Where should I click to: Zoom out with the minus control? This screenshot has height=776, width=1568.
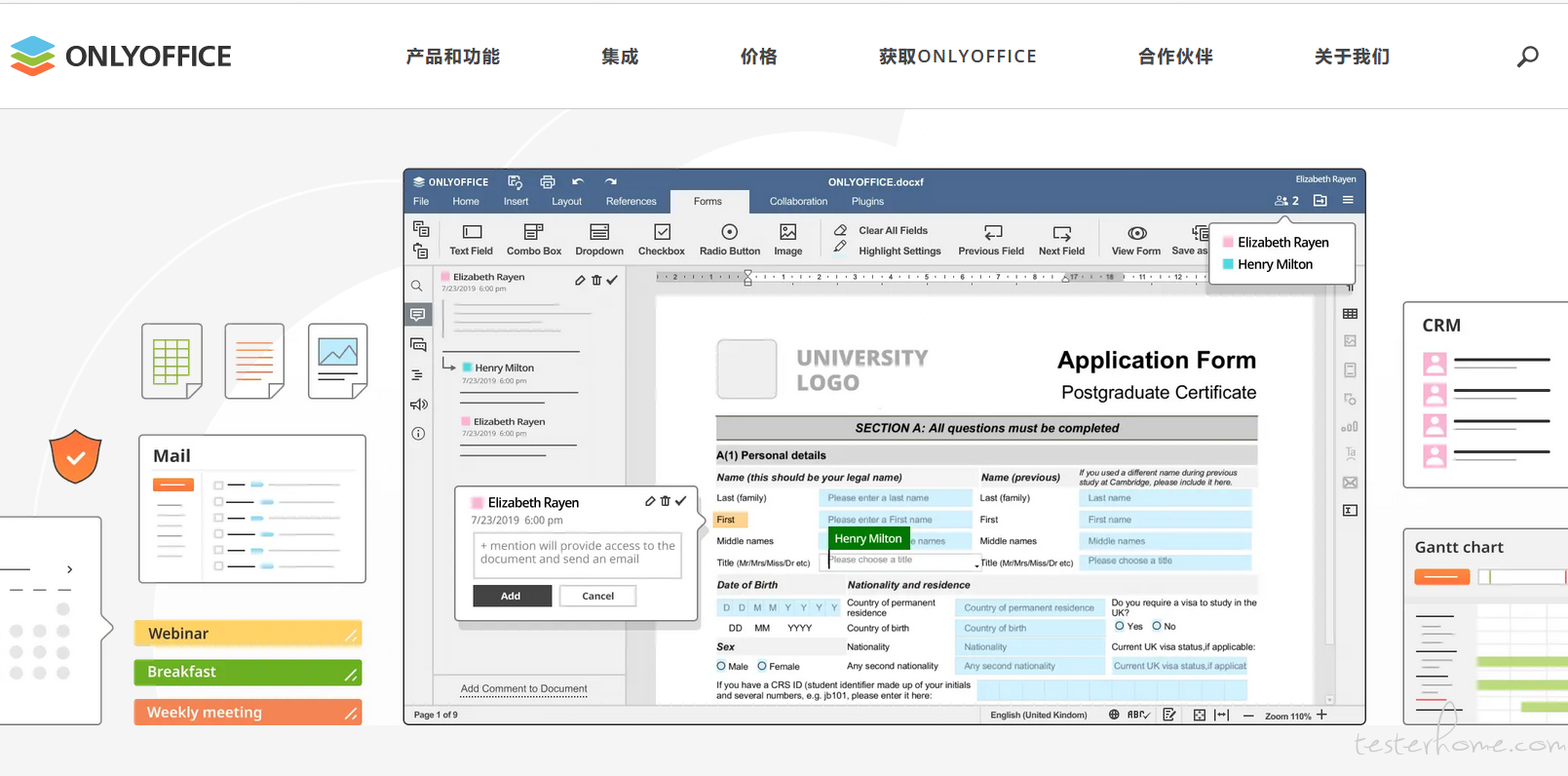1248,716
